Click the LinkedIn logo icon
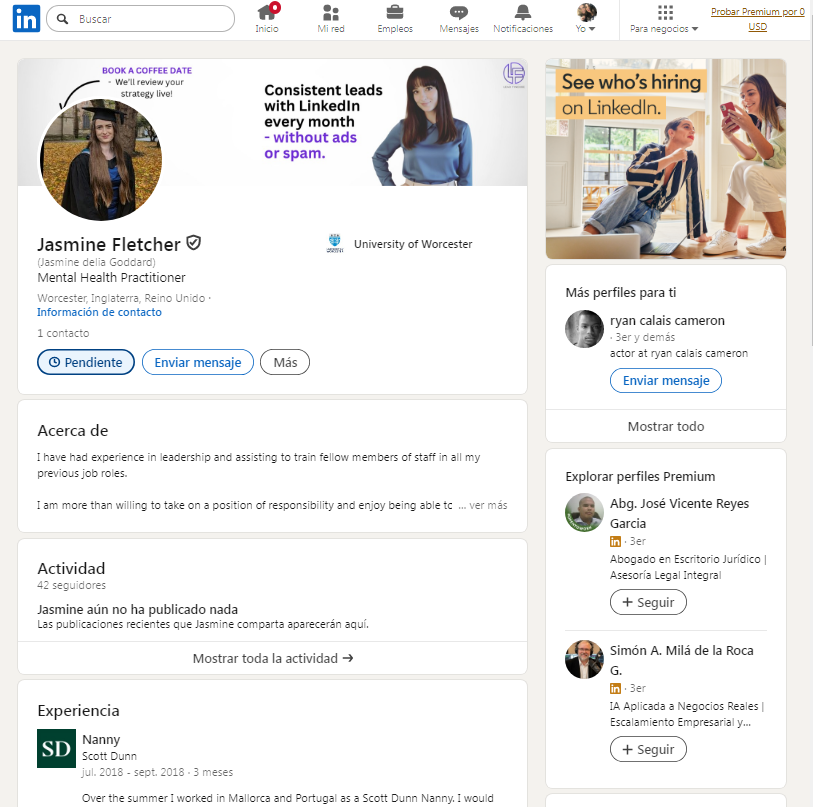813x807 pixels. tap(26, 19)
